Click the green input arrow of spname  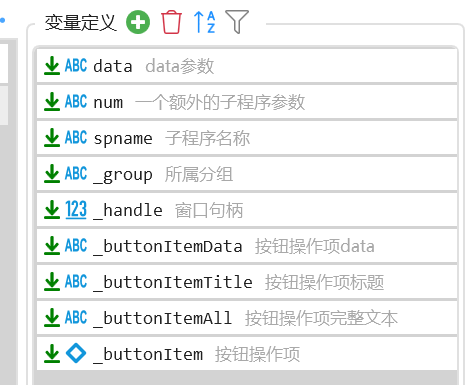coord(52,138)
